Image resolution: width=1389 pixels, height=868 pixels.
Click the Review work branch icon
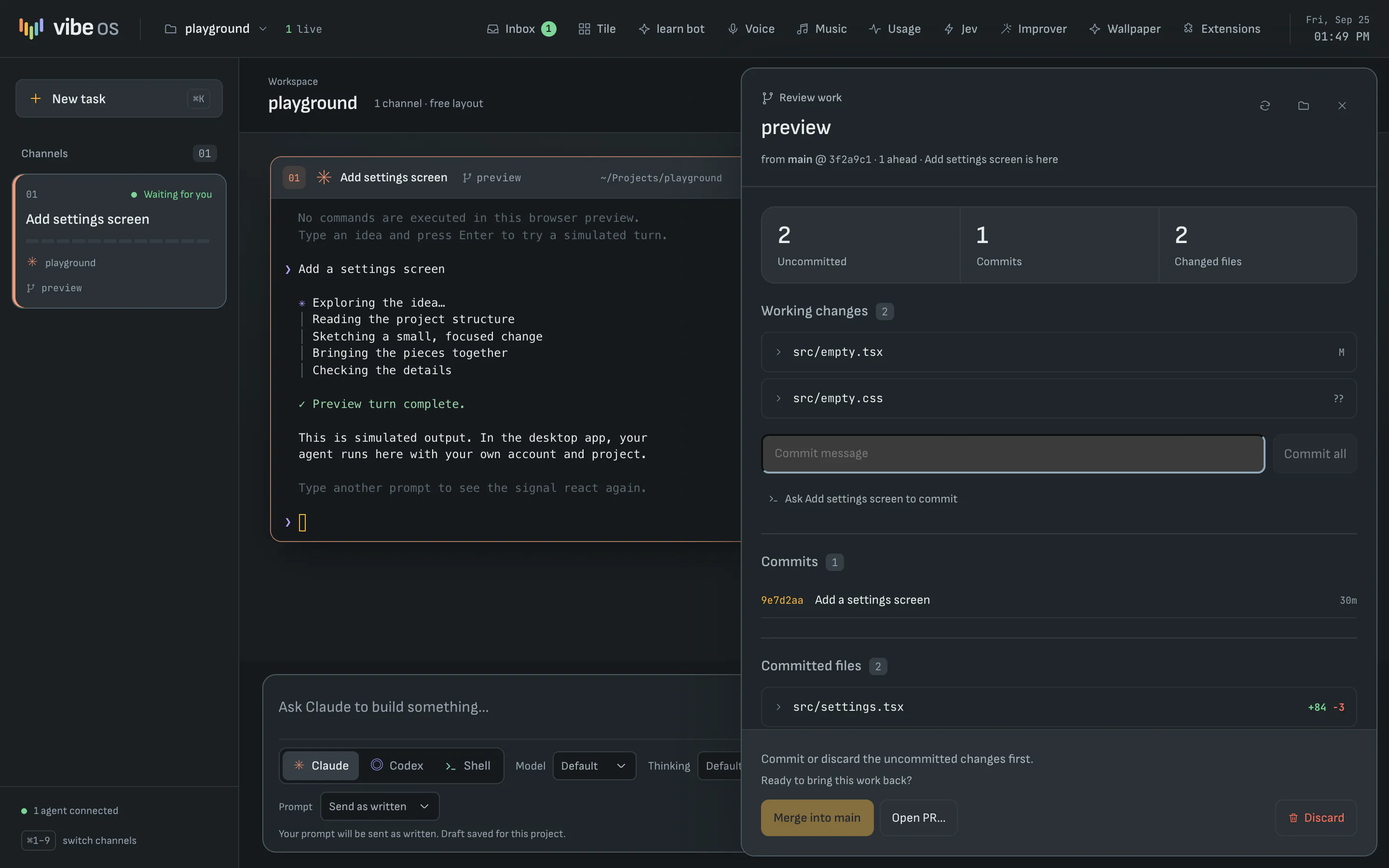click(767, 98)
